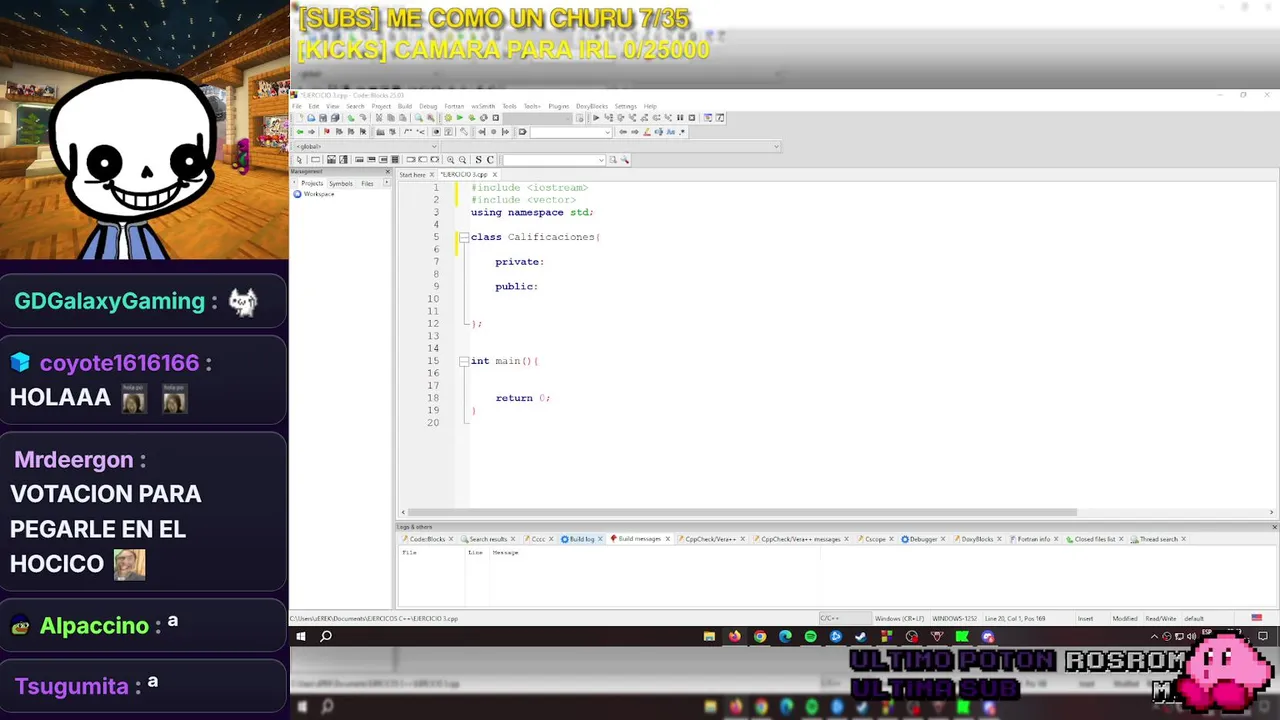The width and height of the screenshot is (1280, 720).
Task: Click the language flag in status bar
Action: coord(1257,618)
